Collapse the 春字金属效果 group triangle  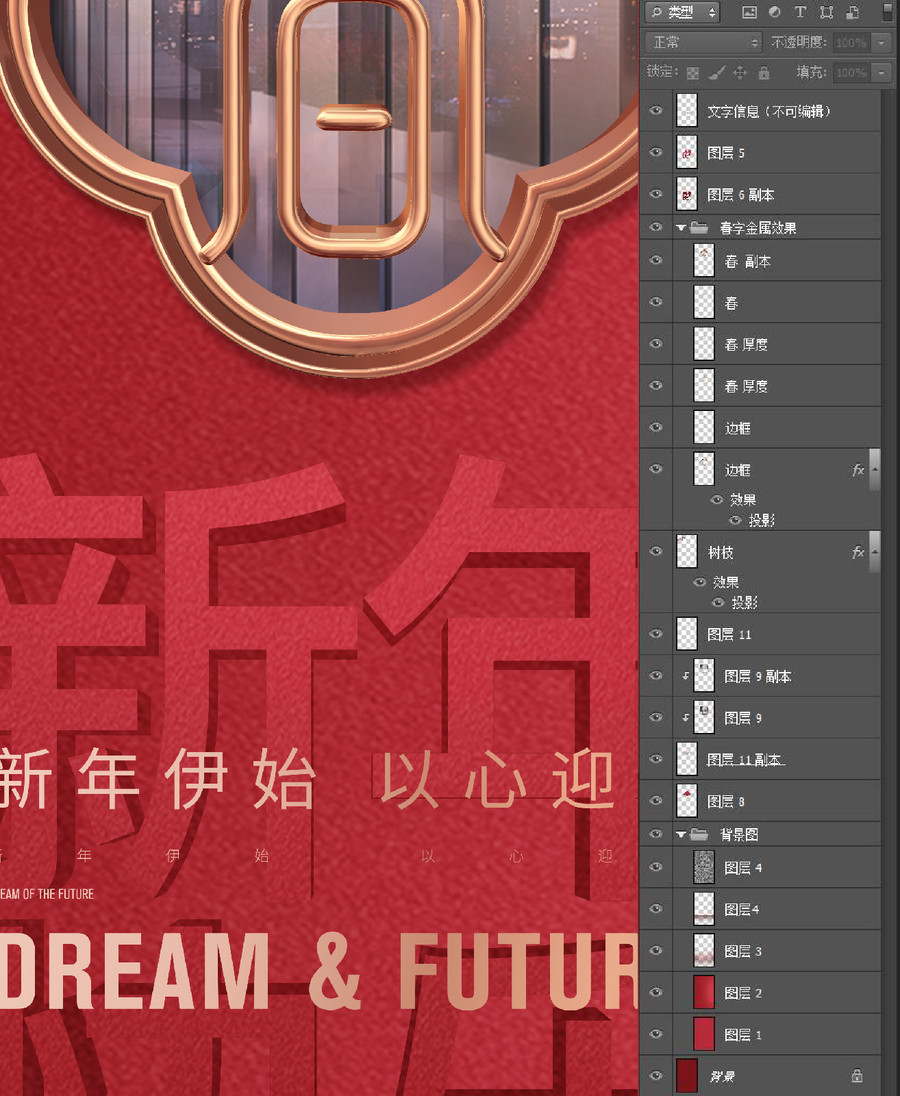pyautogui.click(x=681, y=228)
